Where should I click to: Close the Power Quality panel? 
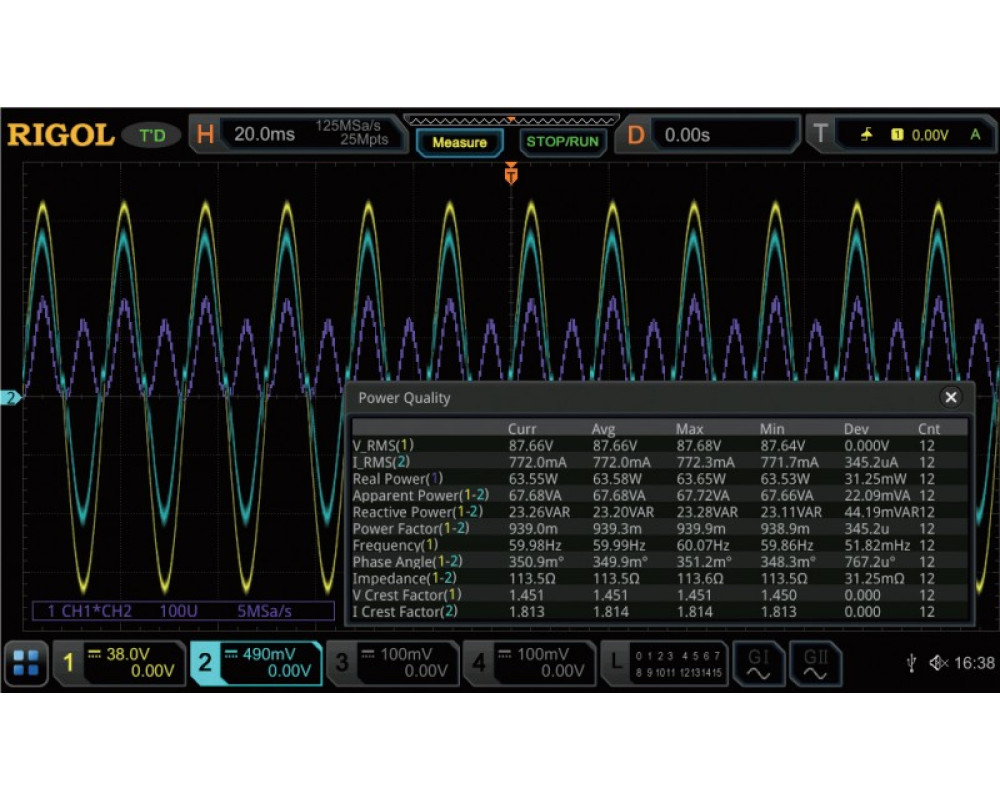pos(950,397)
